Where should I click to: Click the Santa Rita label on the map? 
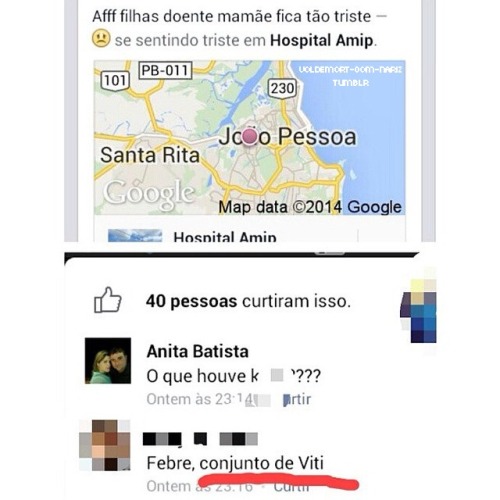[x=150, y=155]
